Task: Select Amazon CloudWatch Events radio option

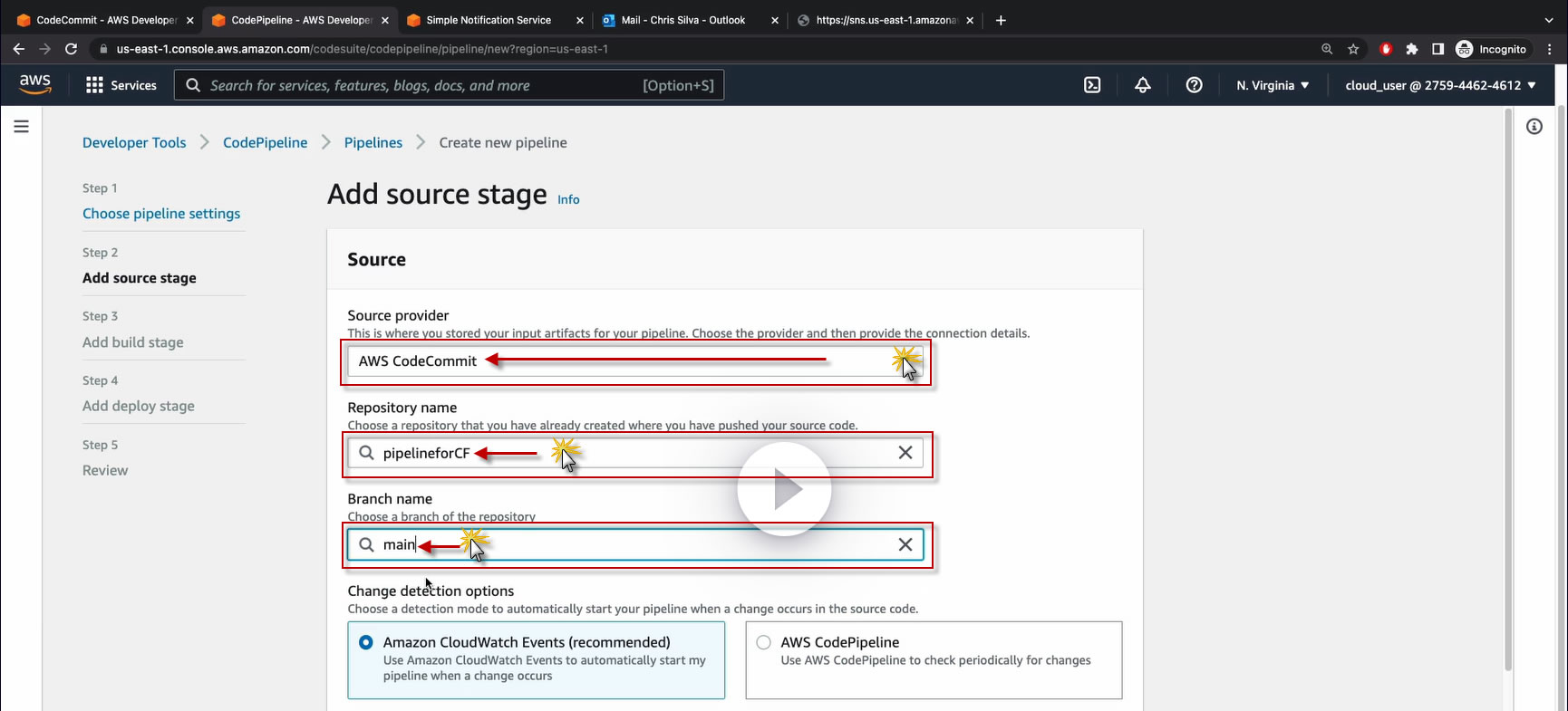Action: click(x=366, y=642)
